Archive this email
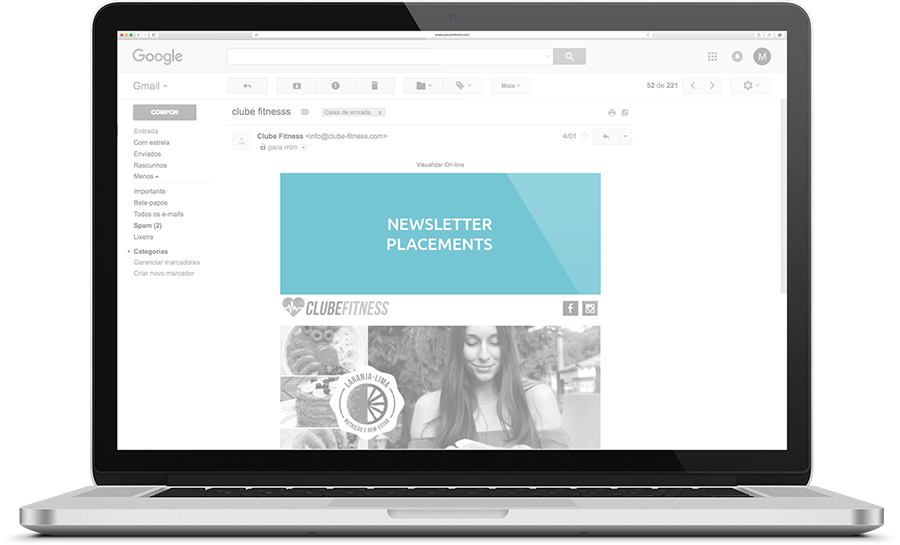The height and width of the screenshot is (545, 900). tap(296, 86)
